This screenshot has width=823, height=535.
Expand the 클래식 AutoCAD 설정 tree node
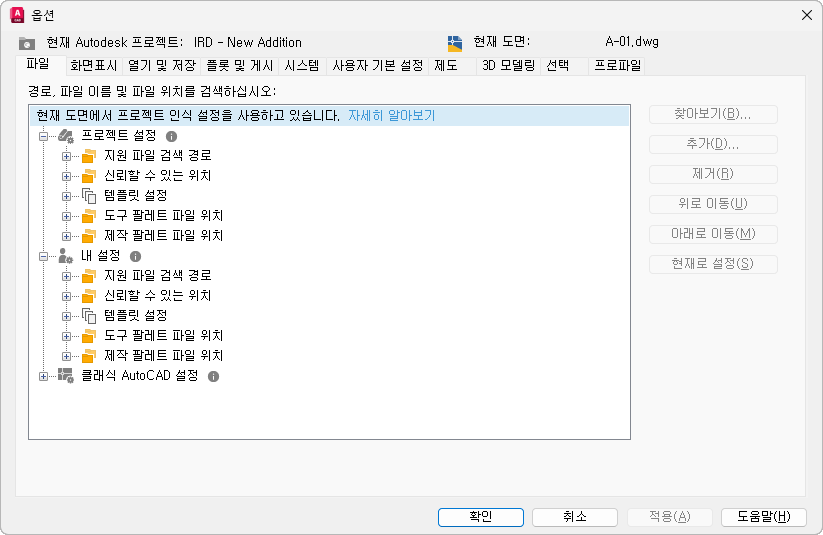click(44, 376)
